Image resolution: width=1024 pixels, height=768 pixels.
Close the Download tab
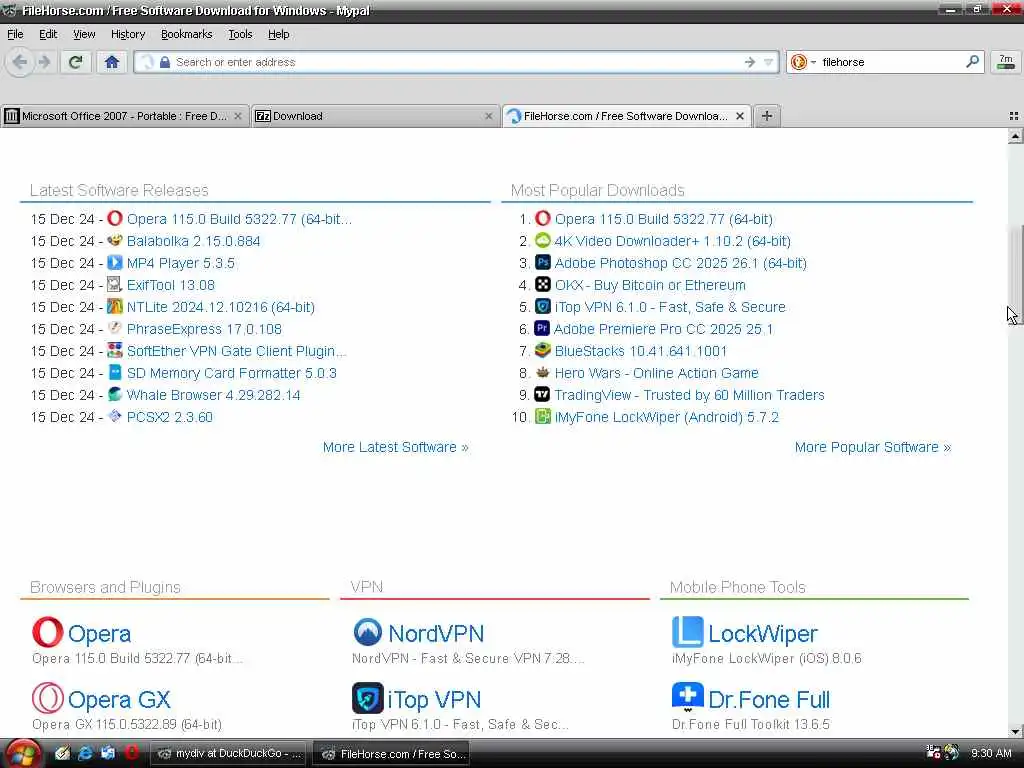(488, 116)
